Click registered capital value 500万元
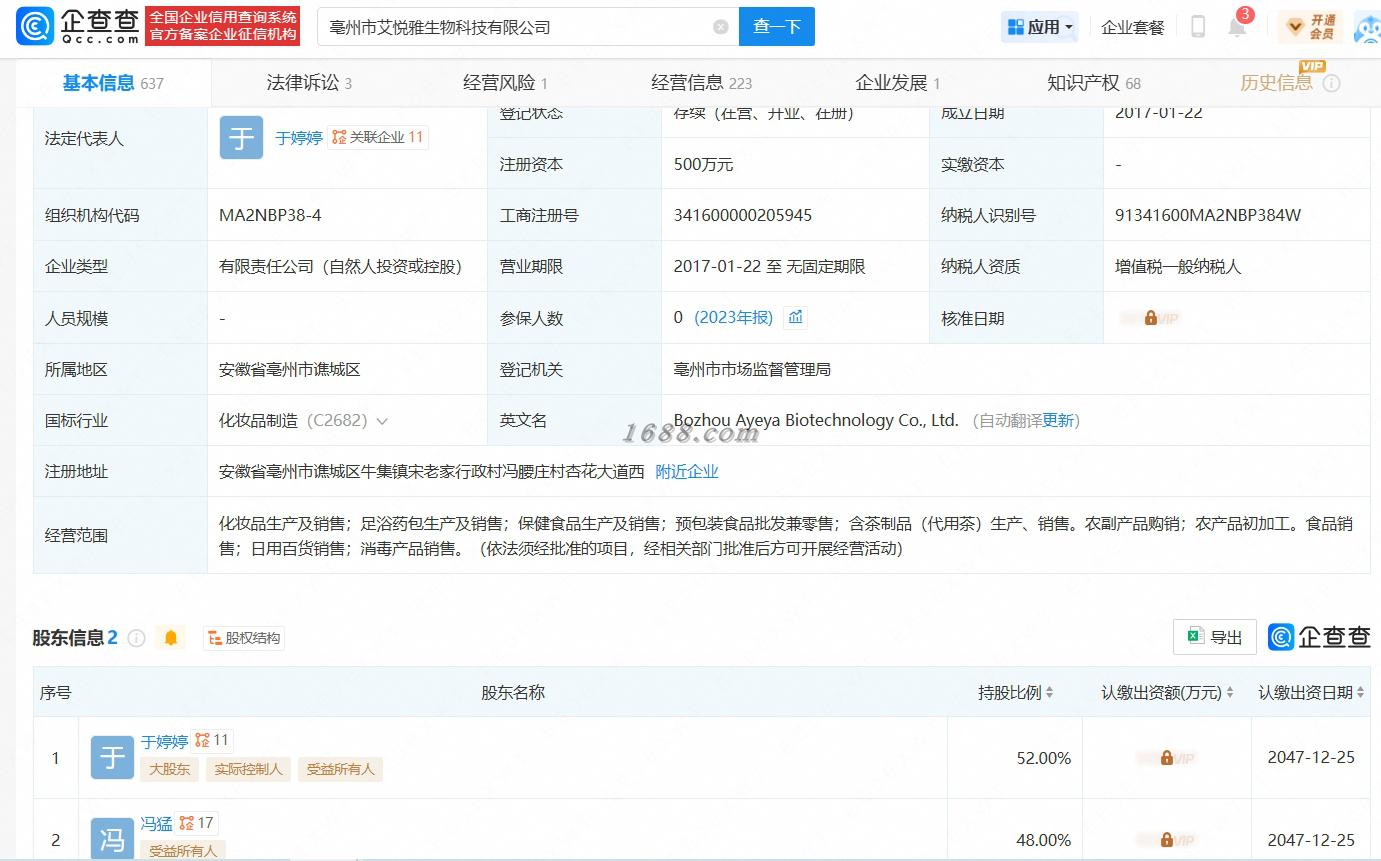Screen dimensions: 1381x861 click(703, 164)
